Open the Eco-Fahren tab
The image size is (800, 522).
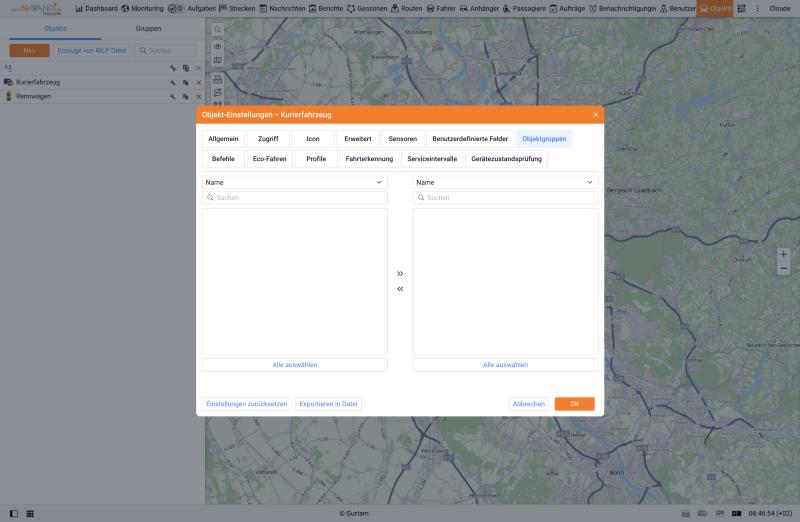coord(269,159)
